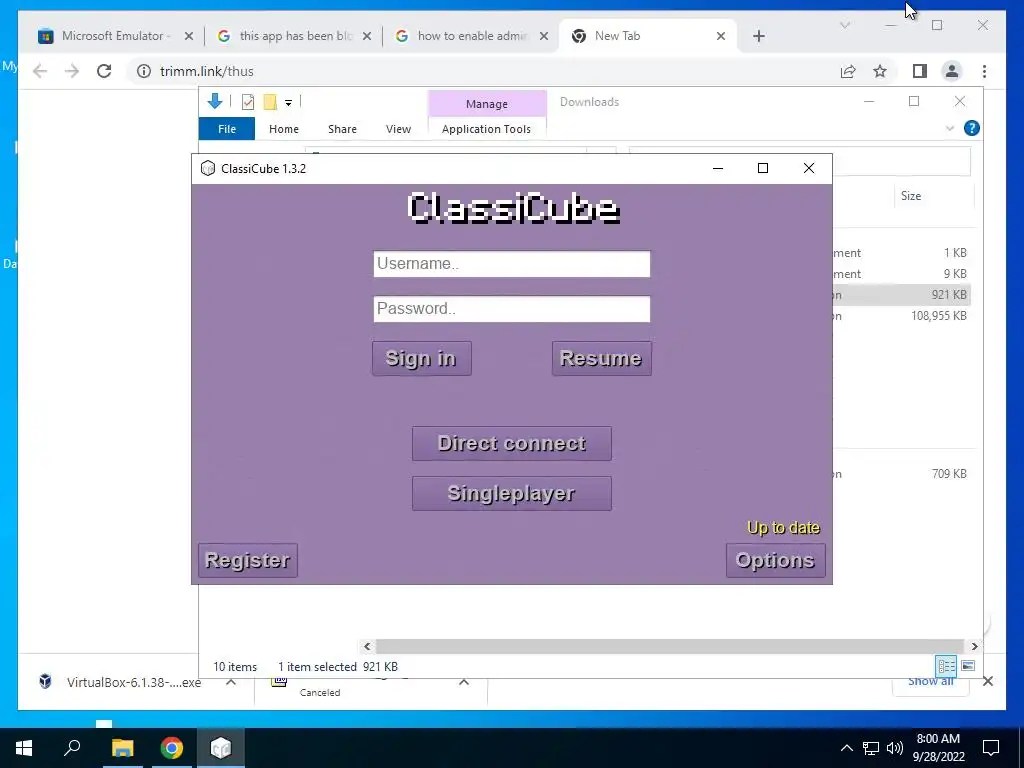Viewport: 1024px width, 768px height.
Task: Switch Explorer to details view icon
Action: coord(946,665)
